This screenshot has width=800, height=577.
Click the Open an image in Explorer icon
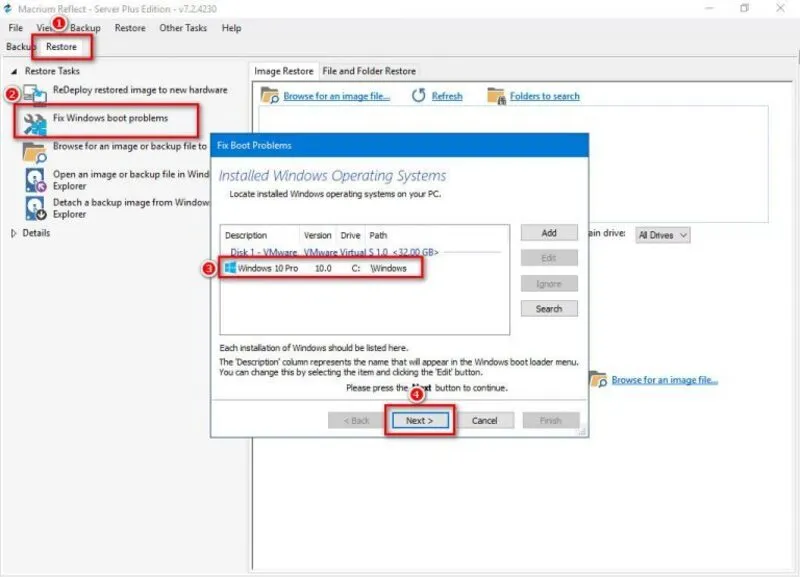click(x=36, y=179)
